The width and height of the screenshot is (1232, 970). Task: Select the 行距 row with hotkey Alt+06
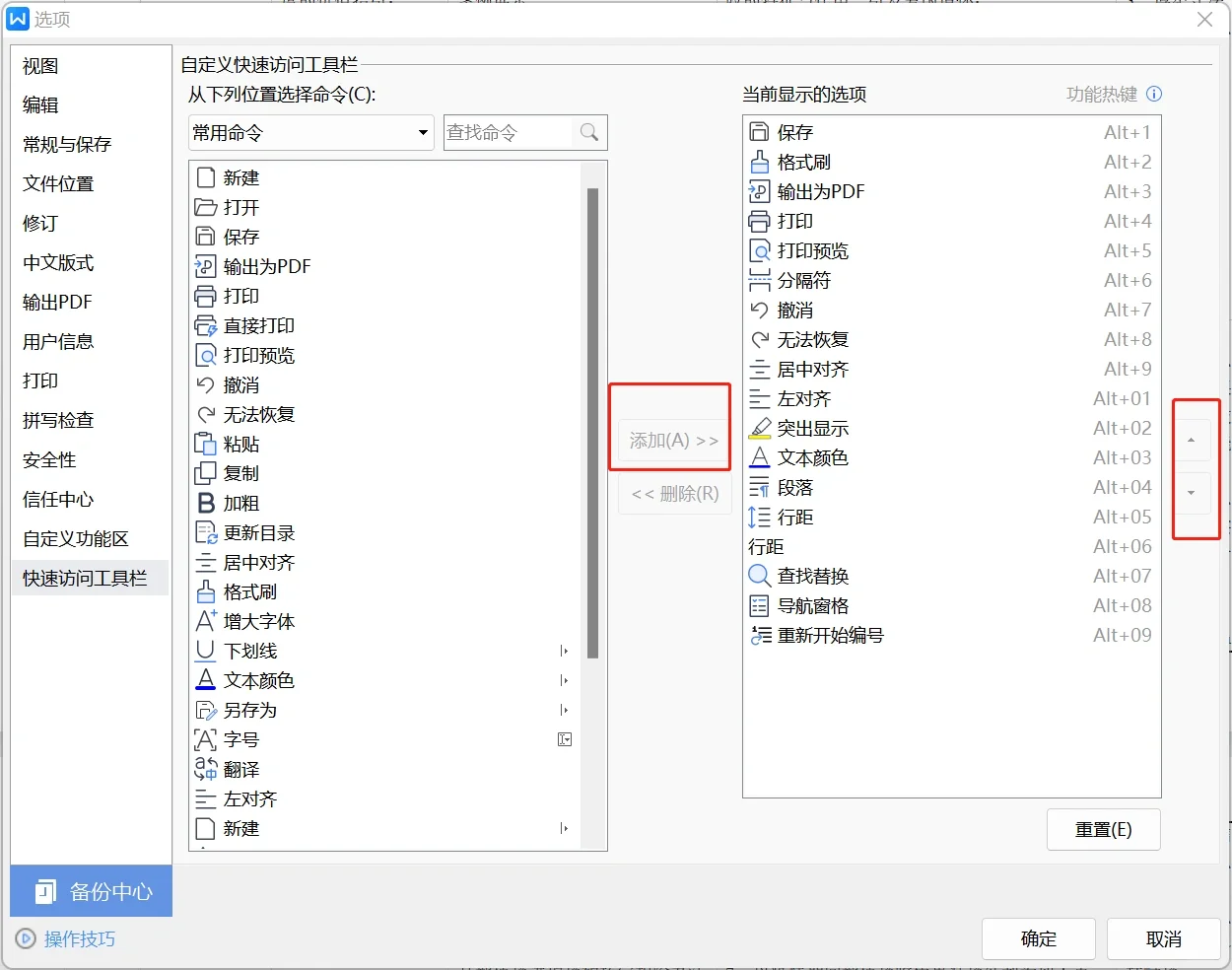tap(951, 546)
